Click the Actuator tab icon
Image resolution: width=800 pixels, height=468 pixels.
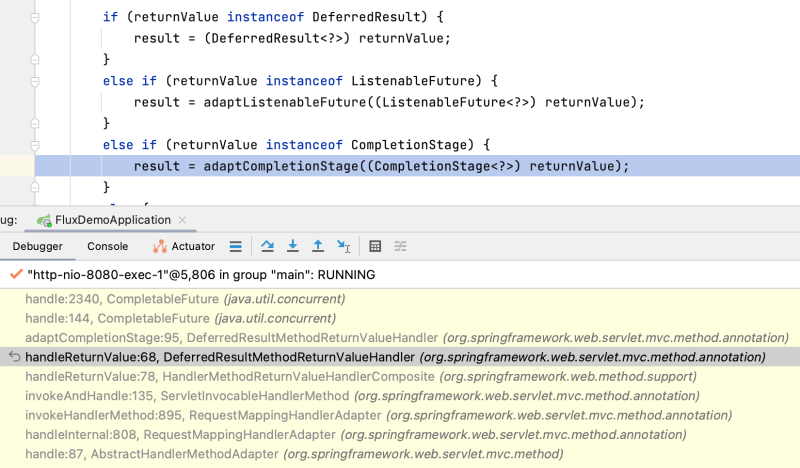click(x=160, y=246)
